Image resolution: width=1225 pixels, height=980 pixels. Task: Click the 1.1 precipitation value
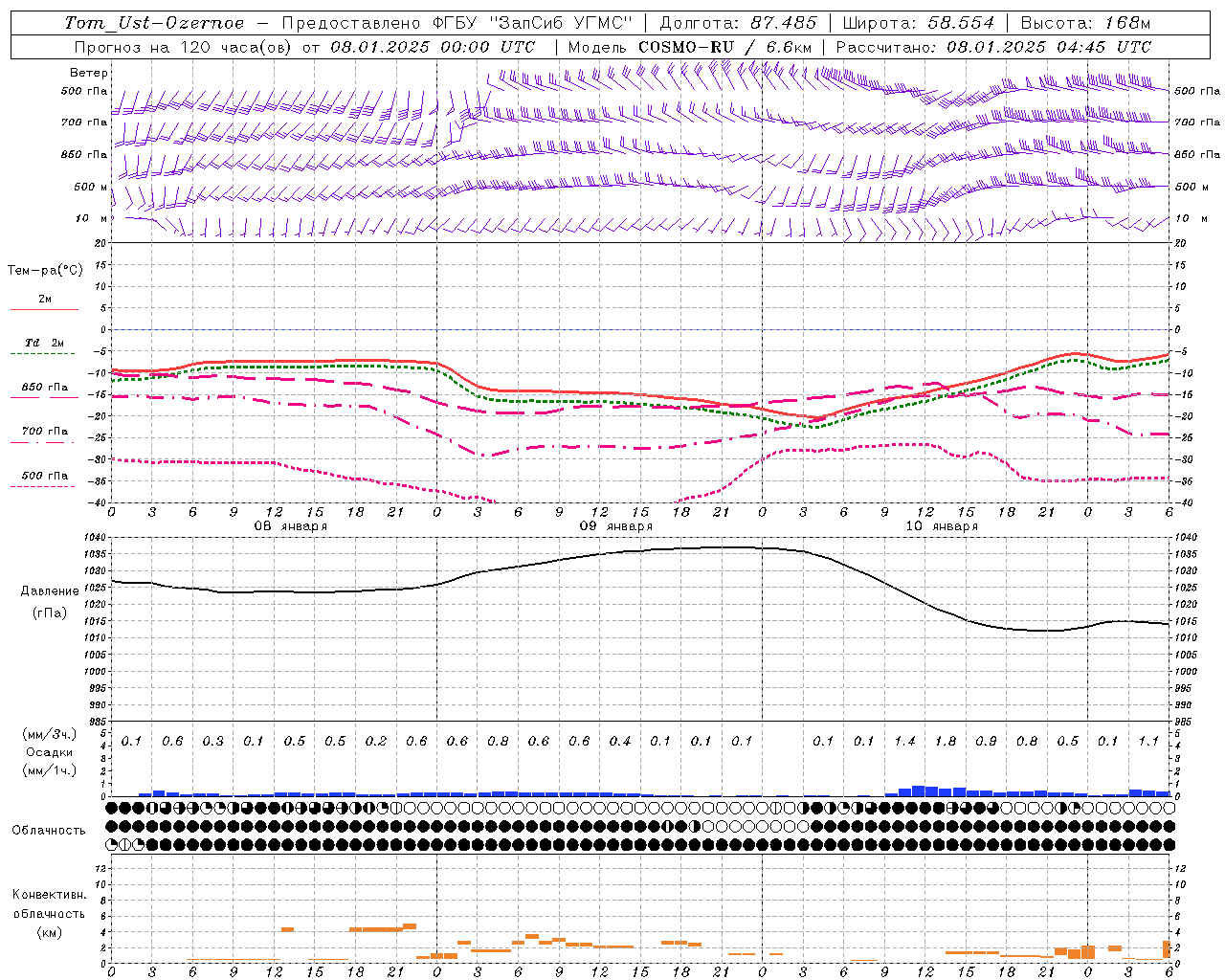1148,741
